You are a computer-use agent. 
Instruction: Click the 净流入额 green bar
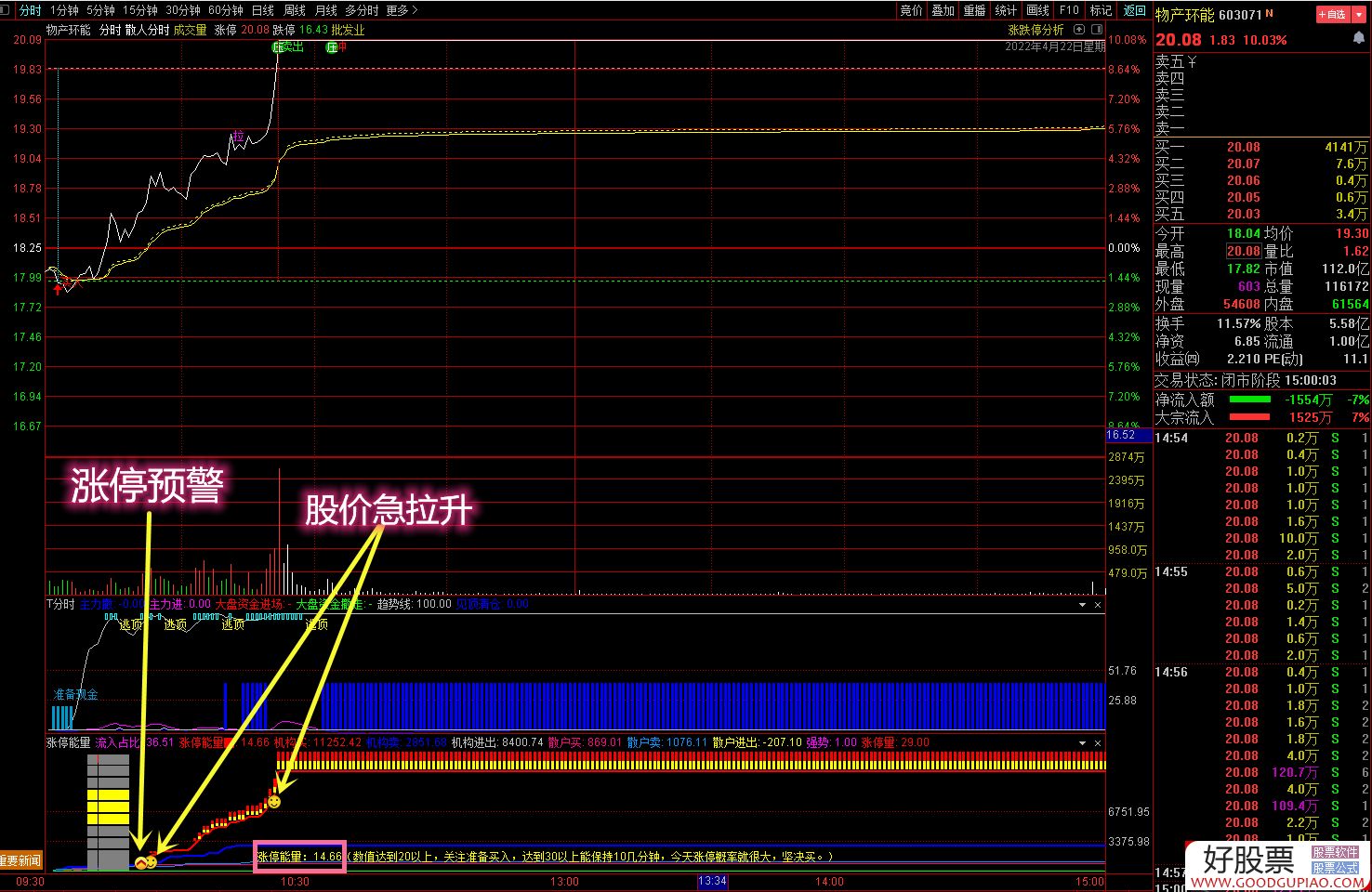(x=1249, y=400)
